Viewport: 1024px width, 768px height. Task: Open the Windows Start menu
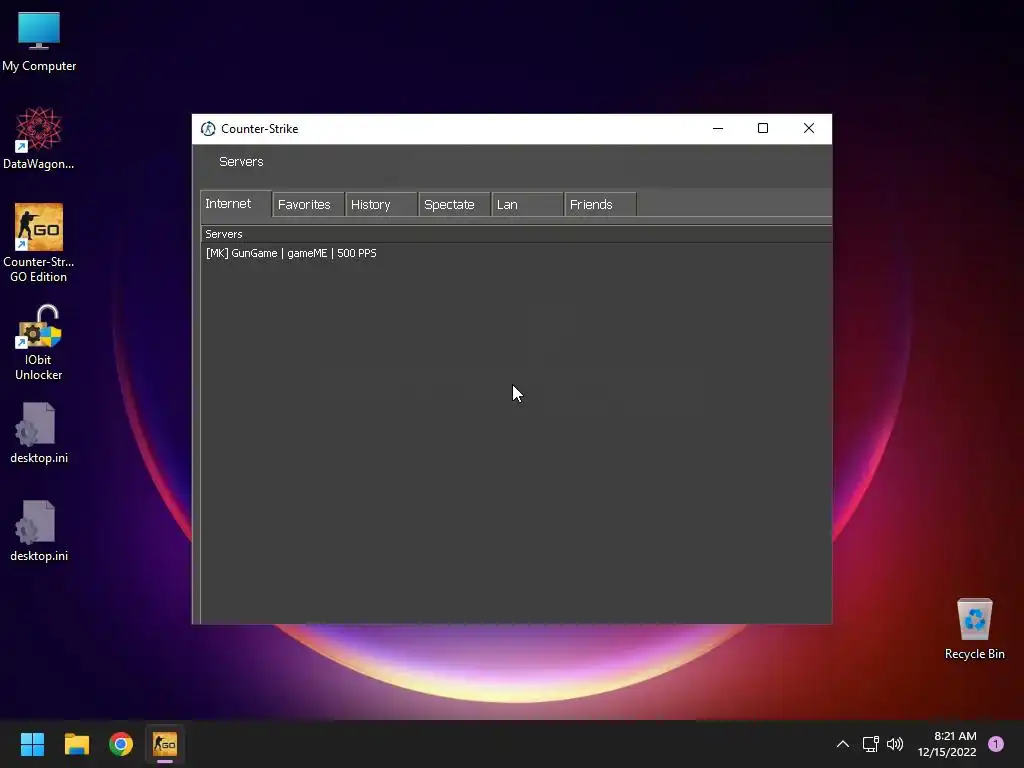pos(32,744)
